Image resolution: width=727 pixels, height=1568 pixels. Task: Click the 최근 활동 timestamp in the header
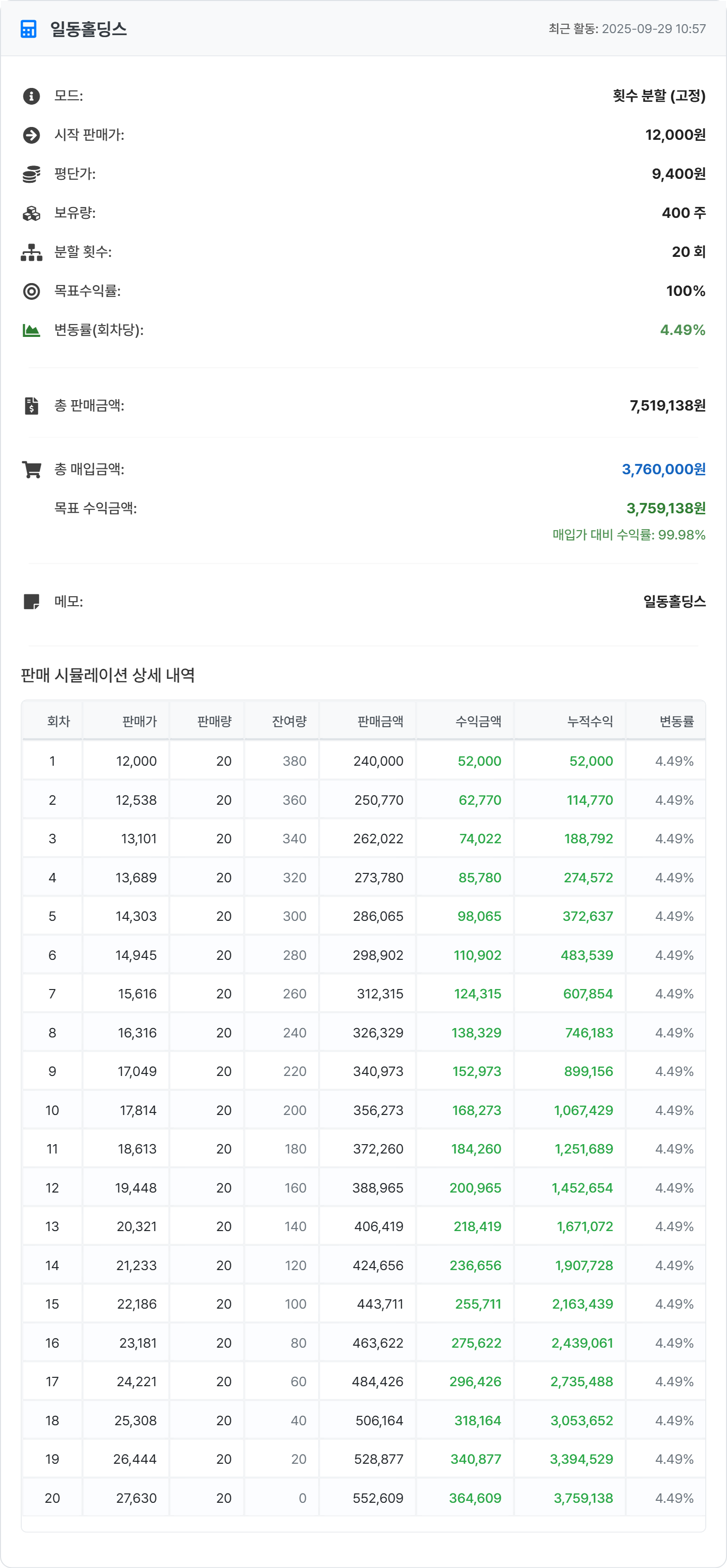(627, 29)
